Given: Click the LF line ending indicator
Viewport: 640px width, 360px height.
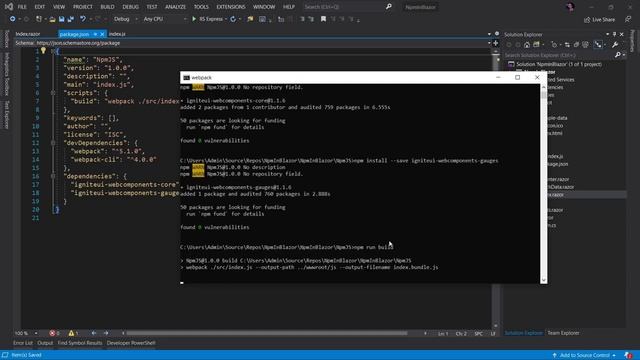Looking at the screenshot, I should pos(493,334).
